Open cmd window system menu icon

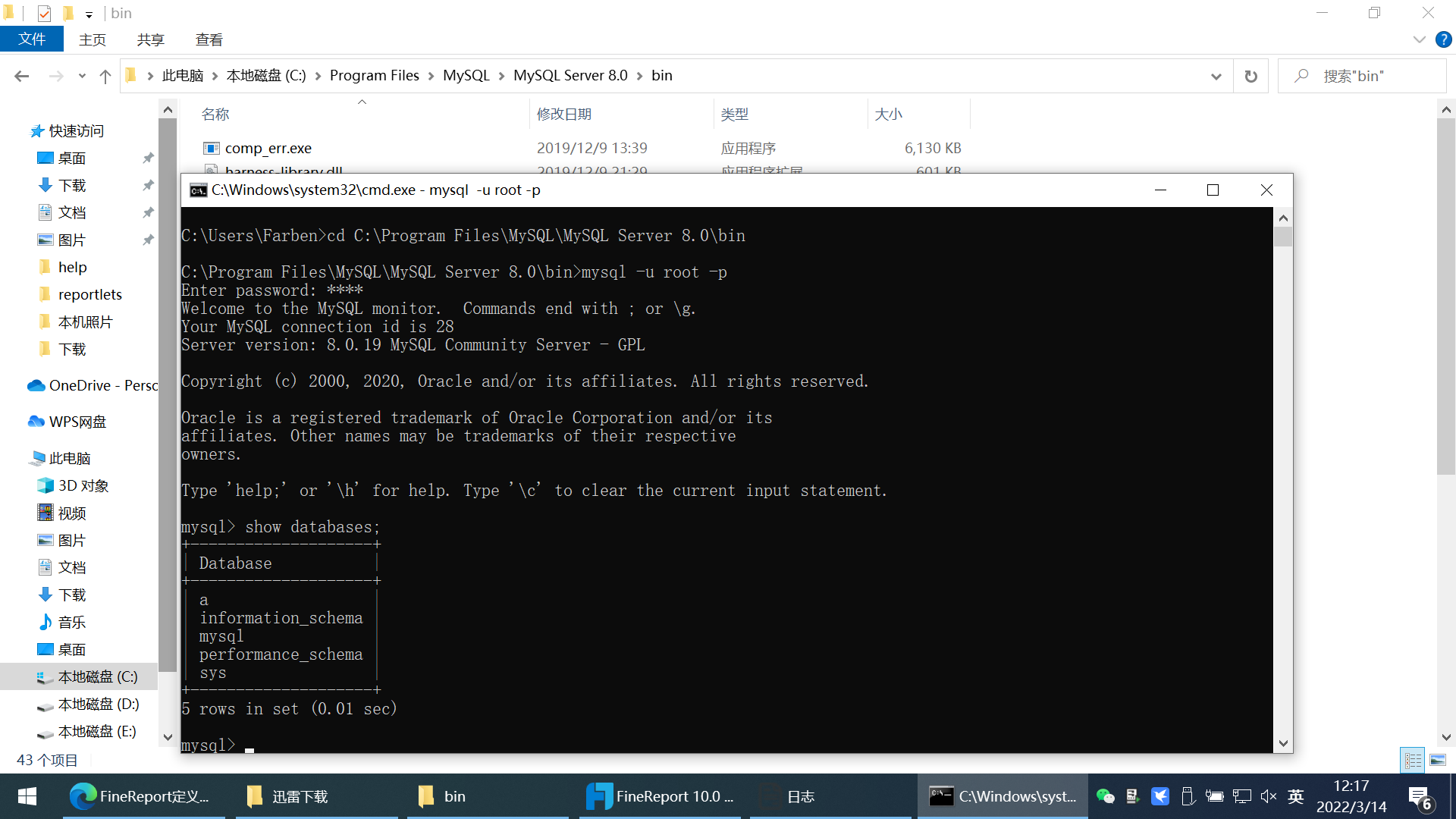pos(198,190)
